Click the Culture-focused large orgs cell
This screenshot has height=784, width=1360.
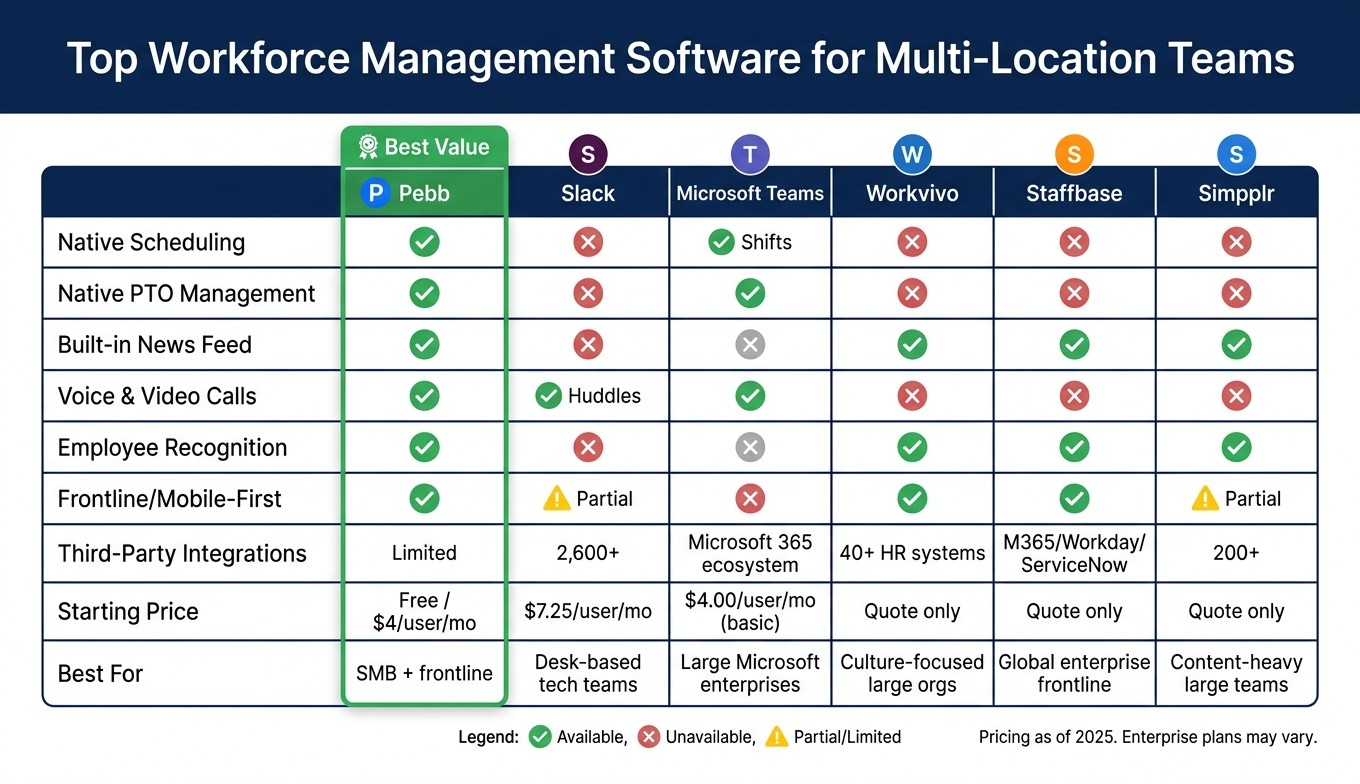tap(912, 673)
